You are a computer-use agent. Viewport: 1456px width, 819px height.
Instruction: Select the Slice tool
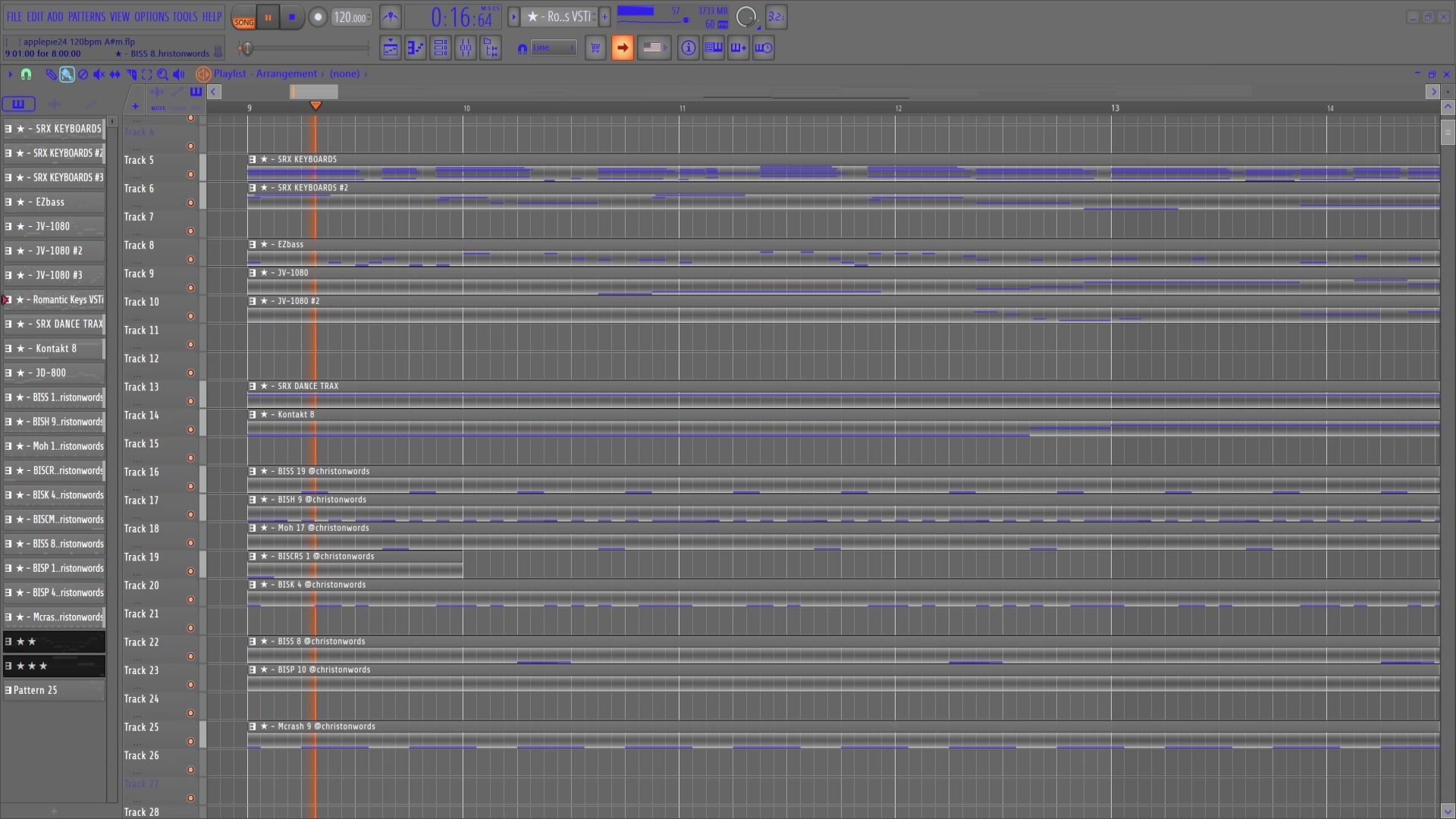coord(131,74)
